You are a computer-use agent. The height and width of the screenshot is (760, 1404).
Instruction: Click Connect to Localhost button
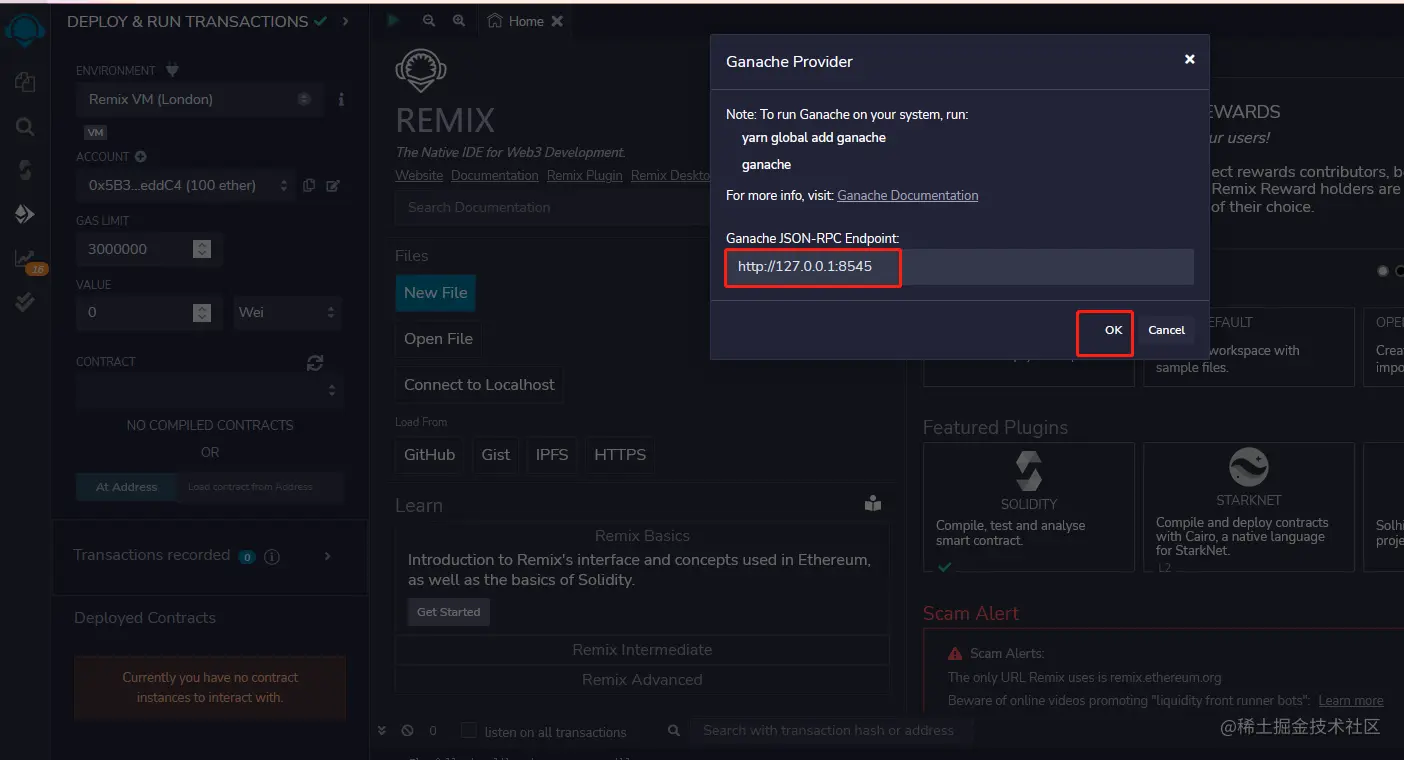[x=479, y=385]
